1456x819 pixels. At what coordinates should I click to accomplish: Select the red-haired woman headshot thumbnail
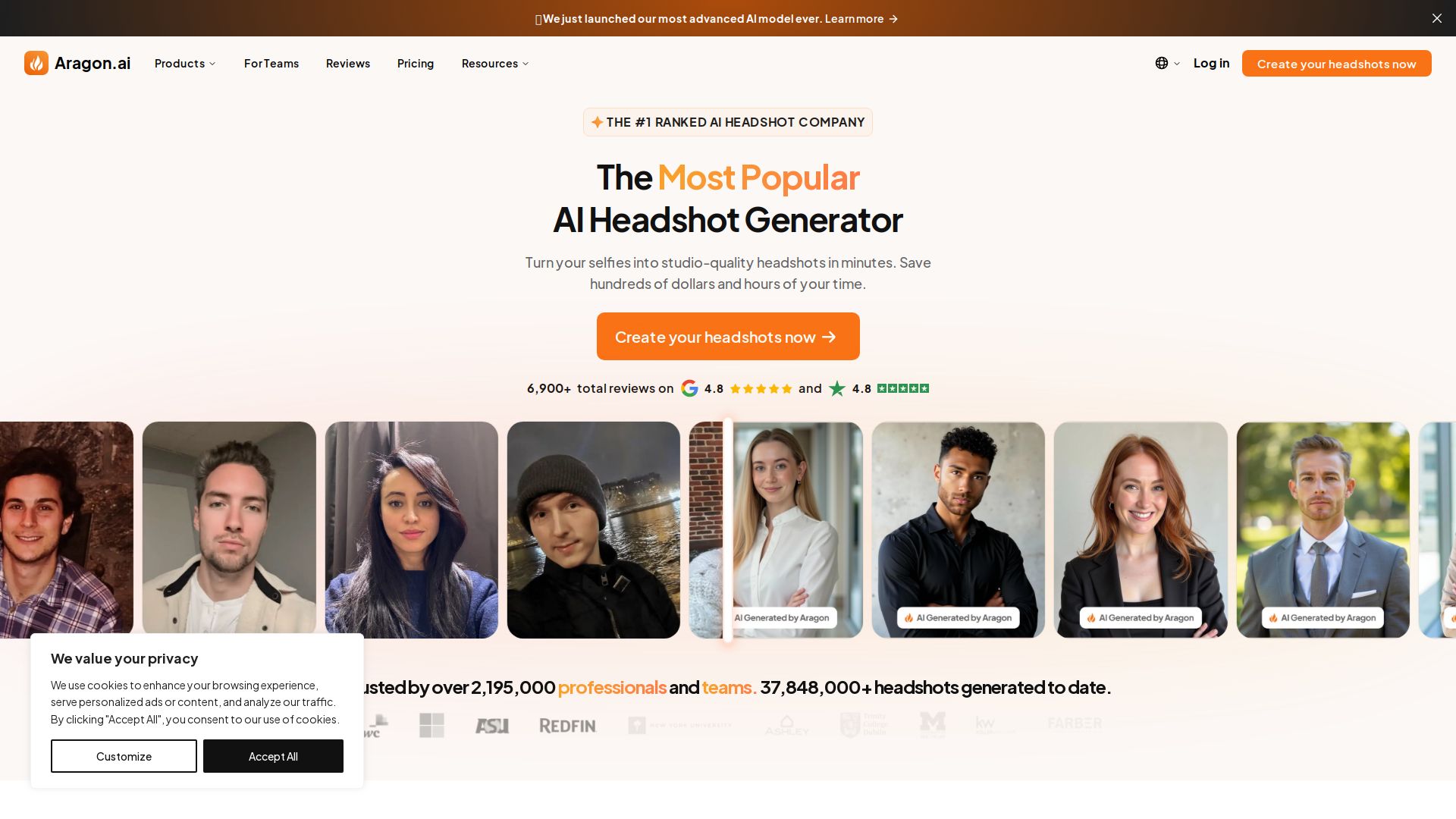[1141, 530]
